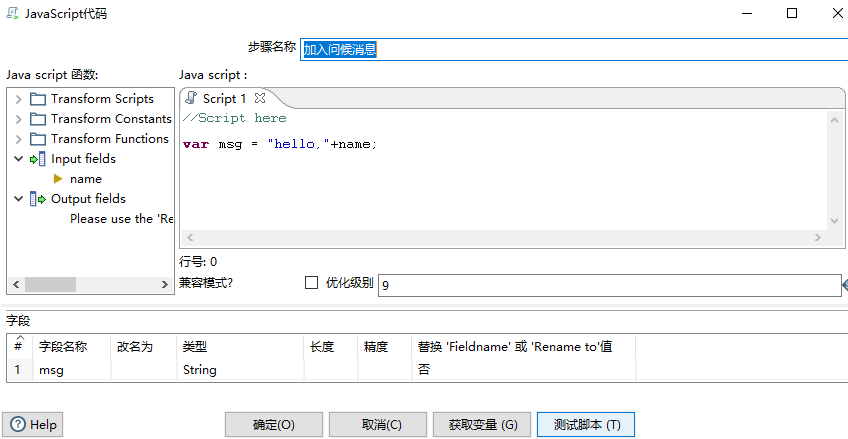Click the 测试脚本 (T) button
This screenshot has width=848, height=439.
[x=586, y=424]
